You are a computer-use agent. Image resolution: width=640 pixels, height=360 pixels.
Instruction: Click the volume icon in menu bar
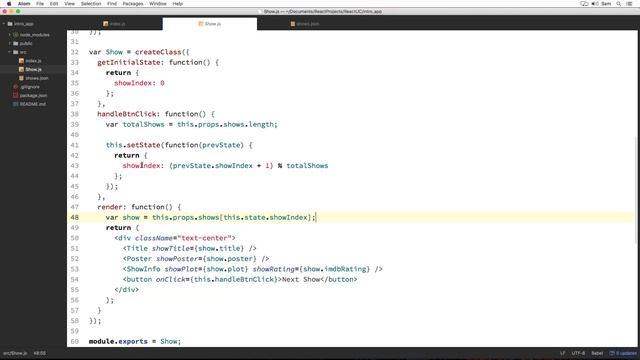point(595,4)
